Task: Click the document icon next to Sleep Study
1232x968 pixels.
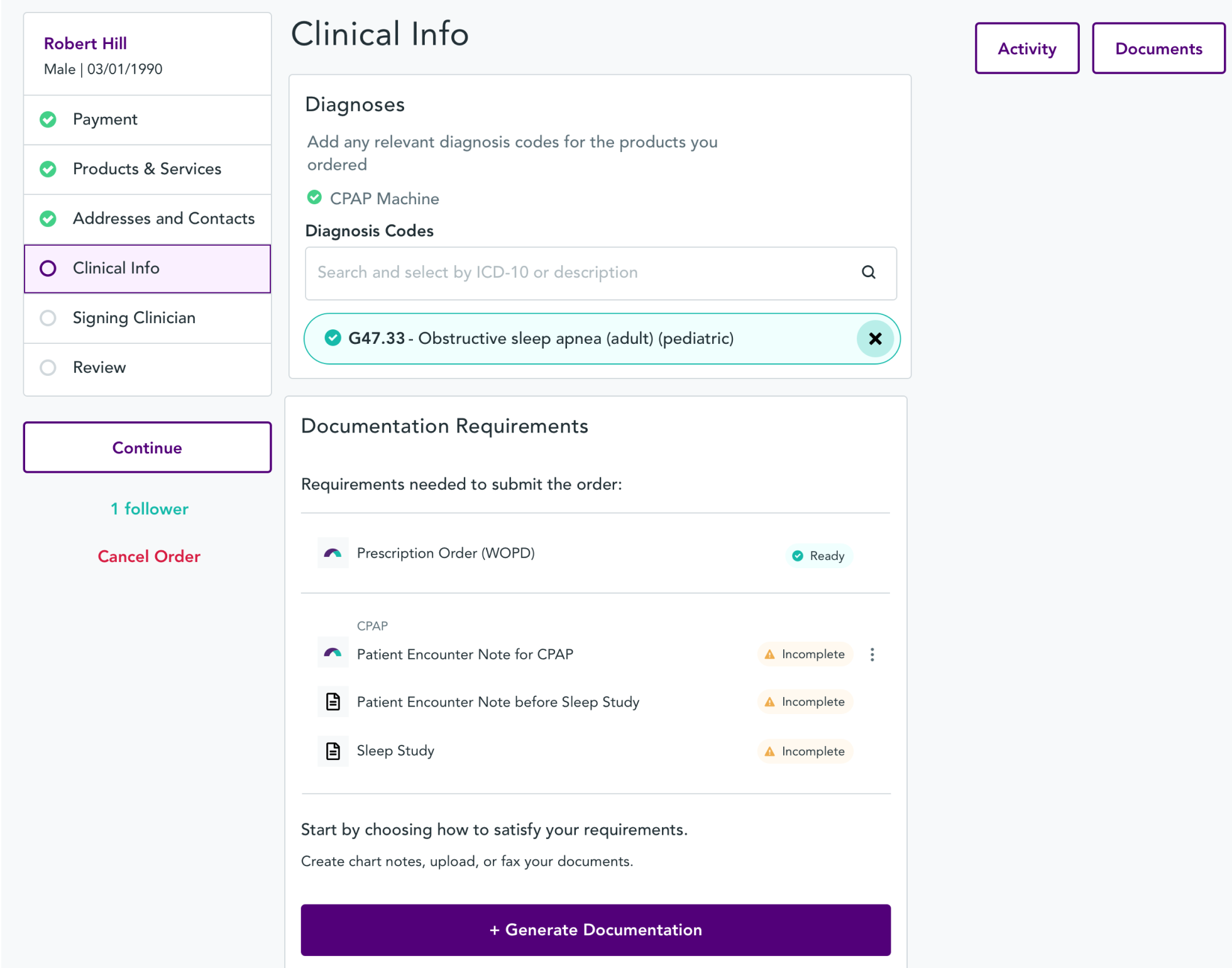Action: click(x=333, y=750)
